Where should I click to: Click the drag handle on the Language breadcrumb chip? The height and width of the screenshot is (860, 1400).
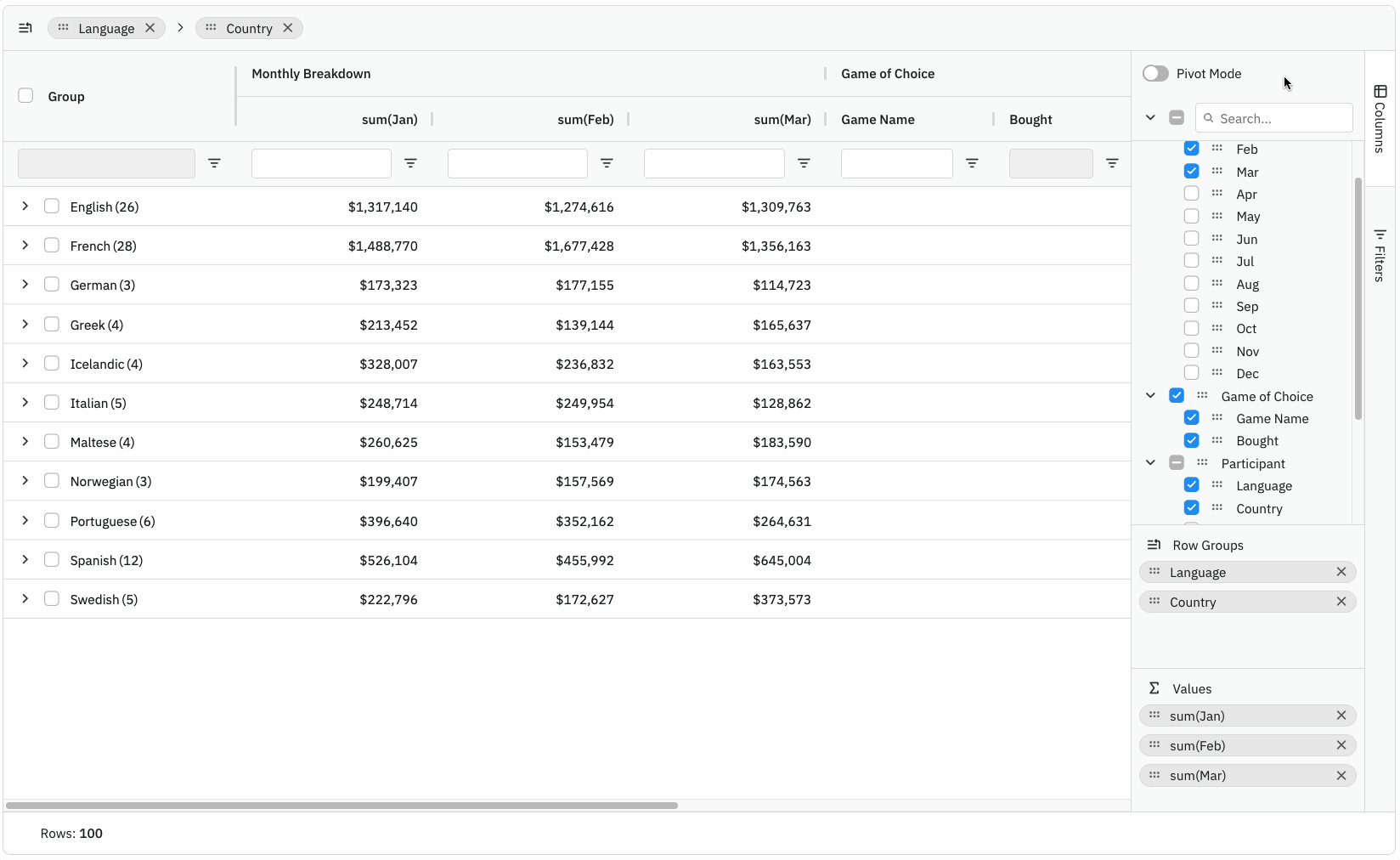point(63,27)
